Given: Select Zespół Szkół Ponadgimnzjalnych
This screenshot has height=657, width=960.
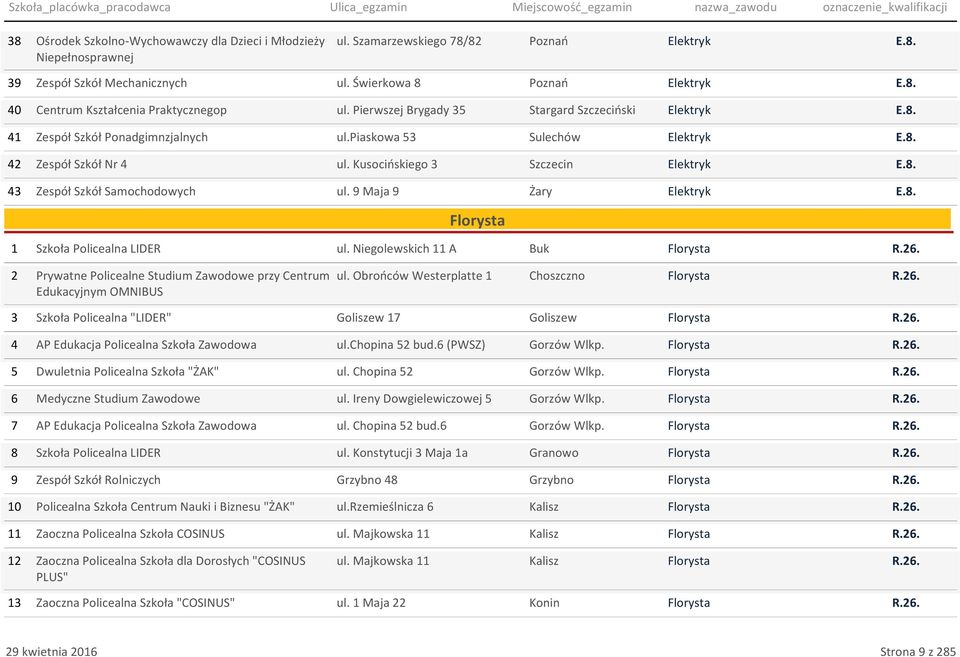Looking at the screenshot, I should tap(122, 137).
